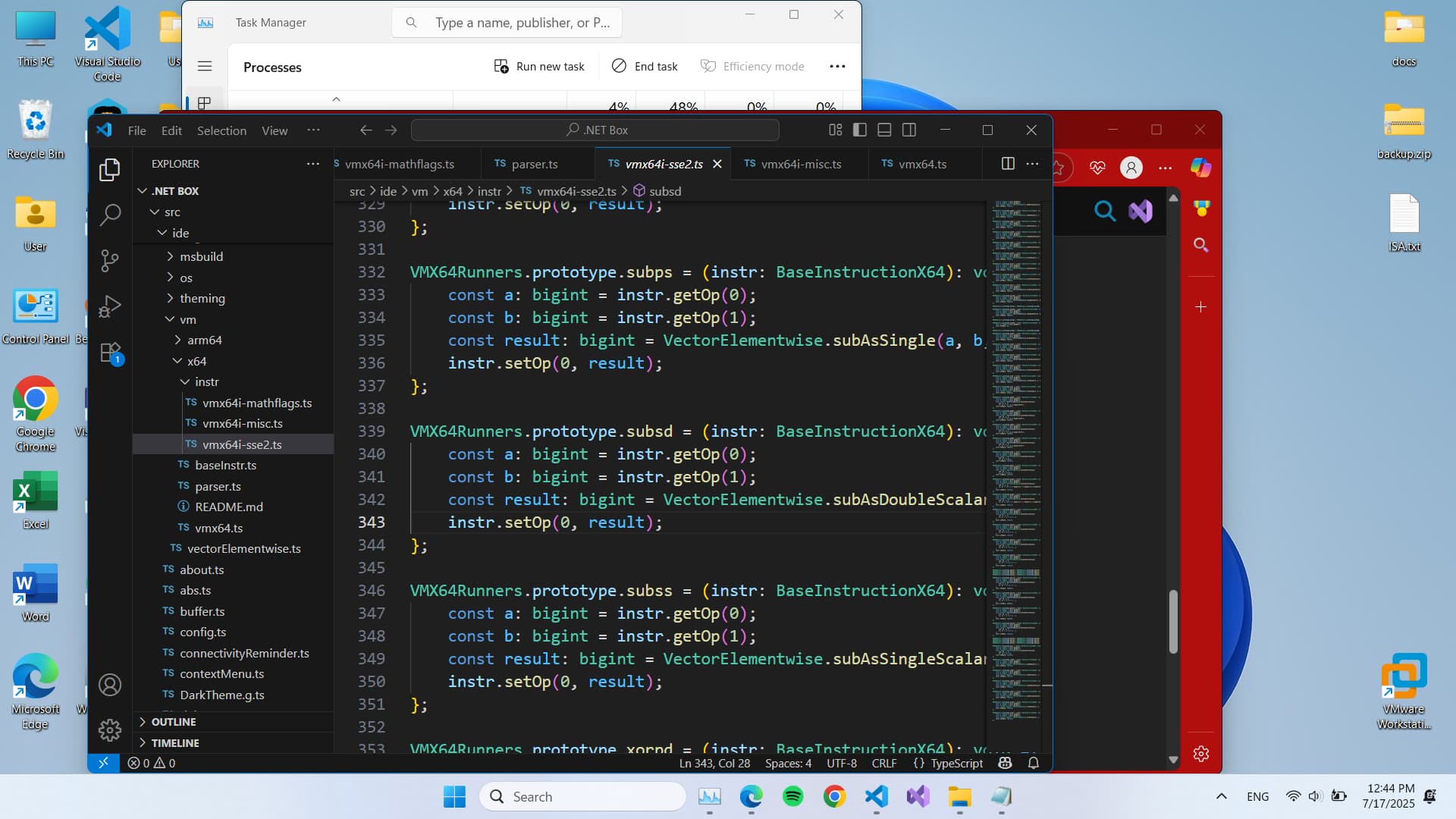Screen dimensions: 1456x819
Task: Open editor More Actions ellipsis
Action: click(x=1032, y=164)
